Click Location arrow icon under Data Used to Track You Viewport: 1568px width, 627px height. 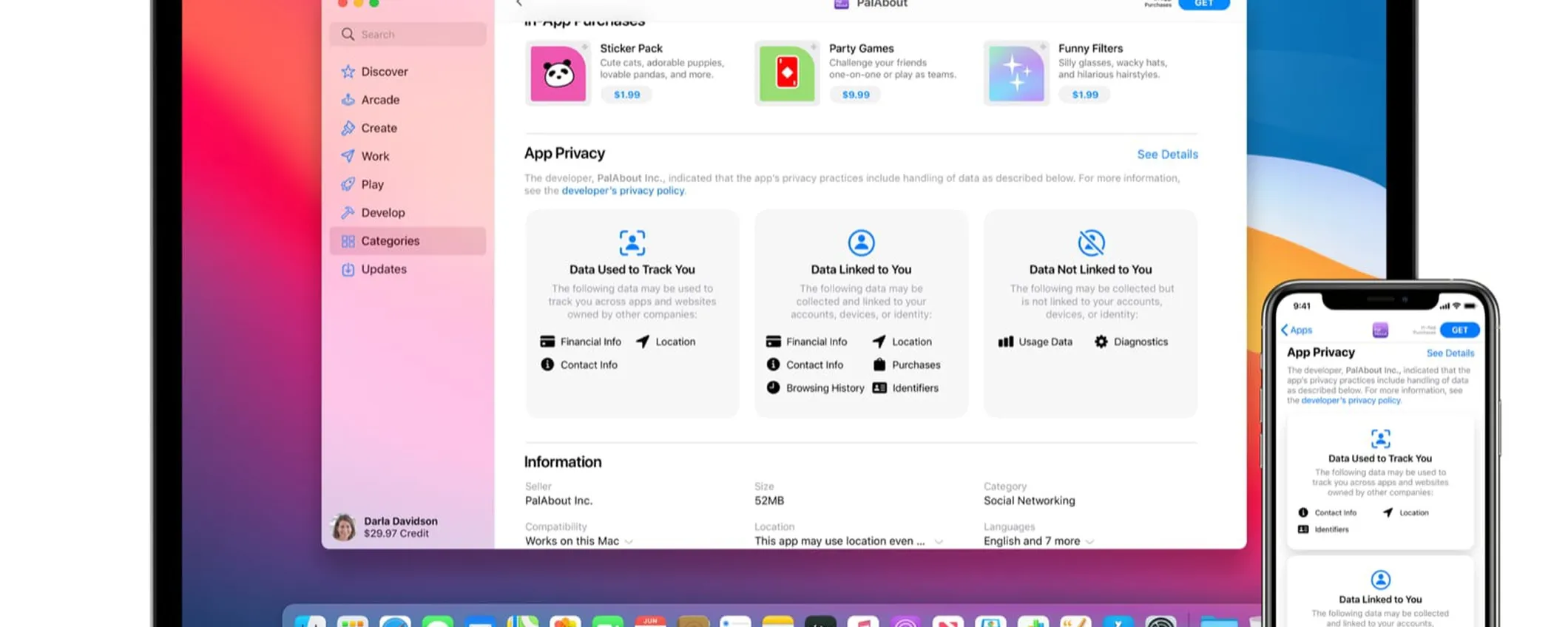click(x=643, y=342)
